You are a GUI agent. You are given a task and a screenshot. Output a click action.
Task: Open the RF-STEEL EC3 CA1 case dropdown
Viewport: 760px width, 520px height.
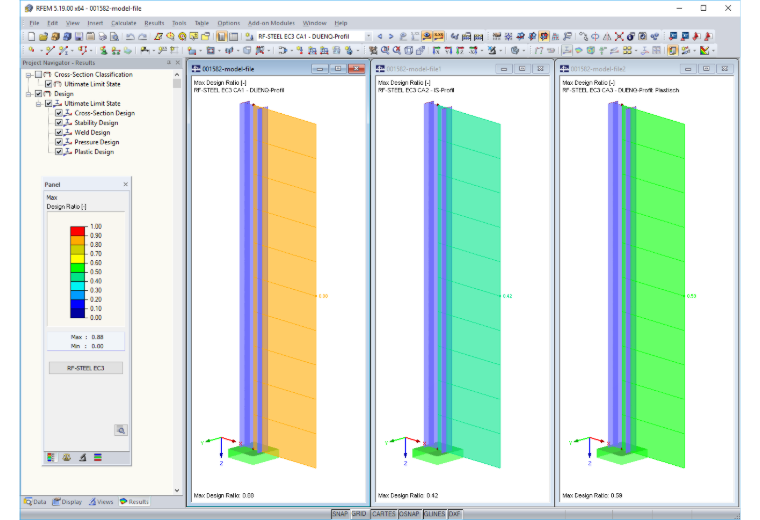point(368,36)
